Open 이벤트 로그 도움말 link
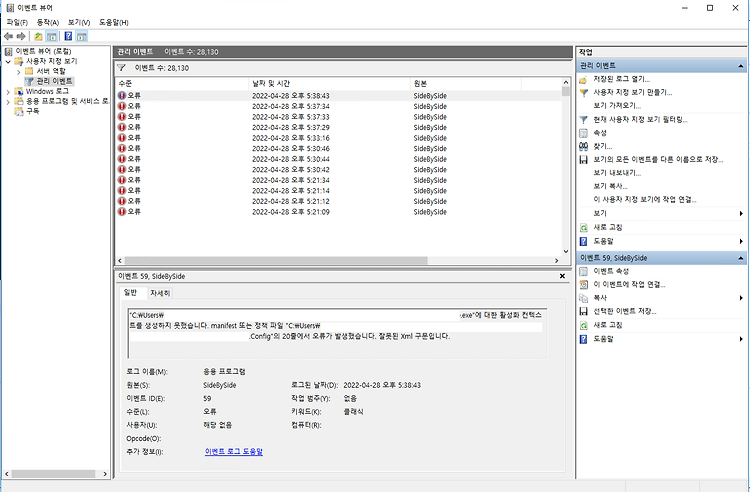 pos(233,451)
